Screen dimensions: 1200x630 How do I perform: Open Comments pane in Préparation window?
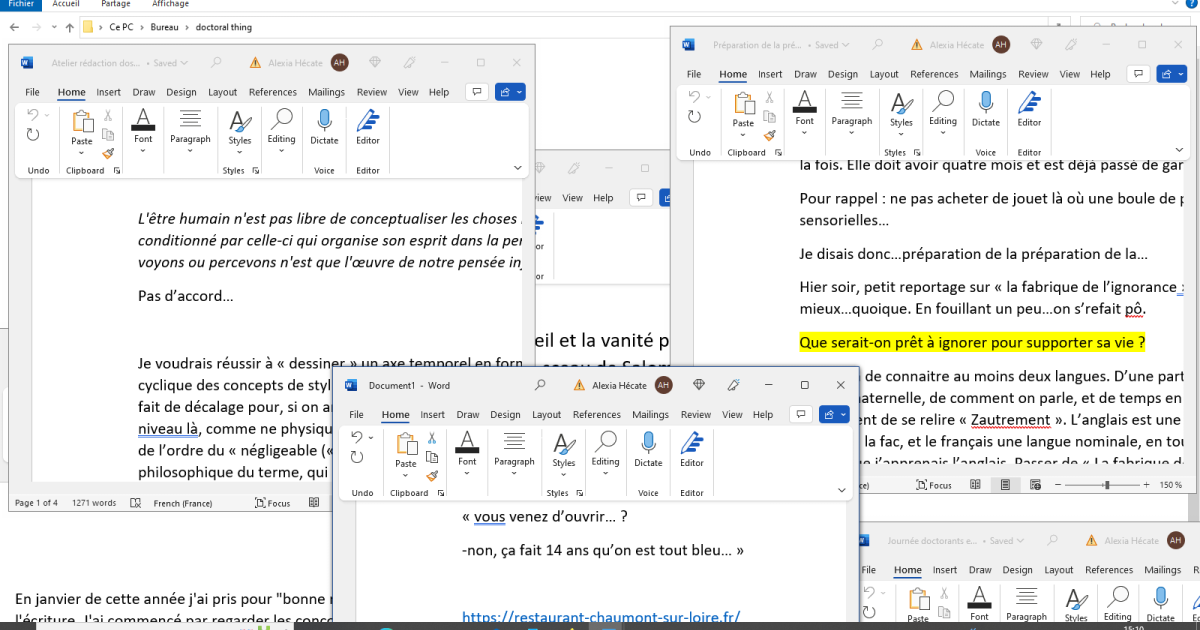tap(1137, 74)
